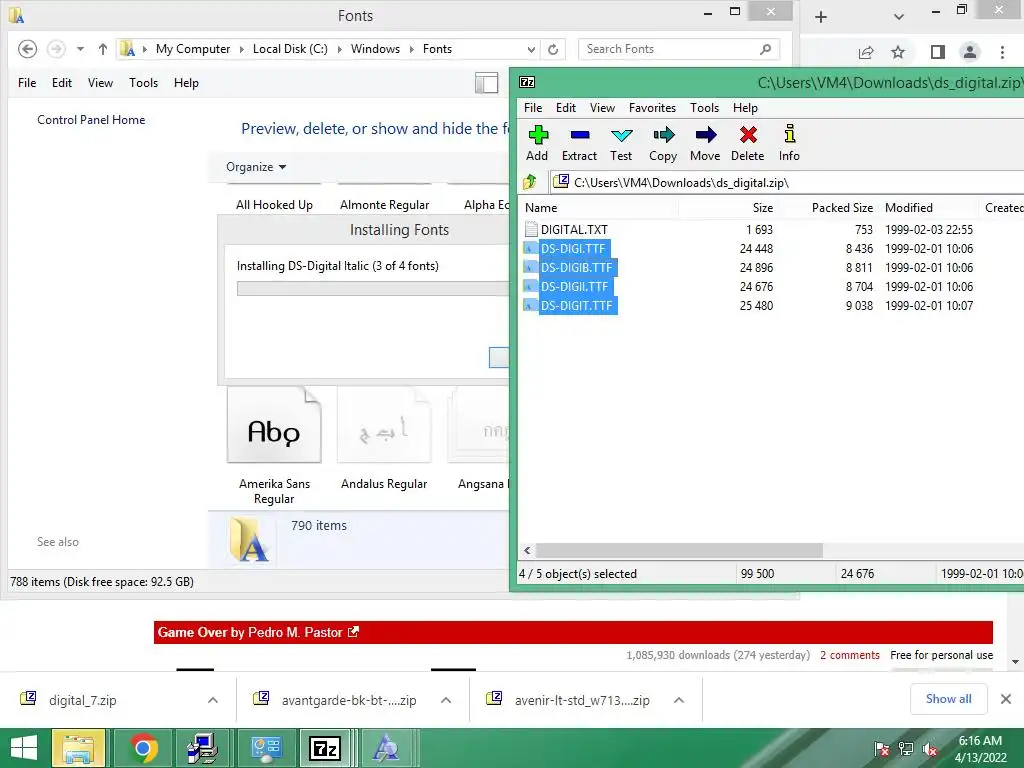Open the browser profile avatar
This screenshot has height=768, width=1024.
click(970, 52)
